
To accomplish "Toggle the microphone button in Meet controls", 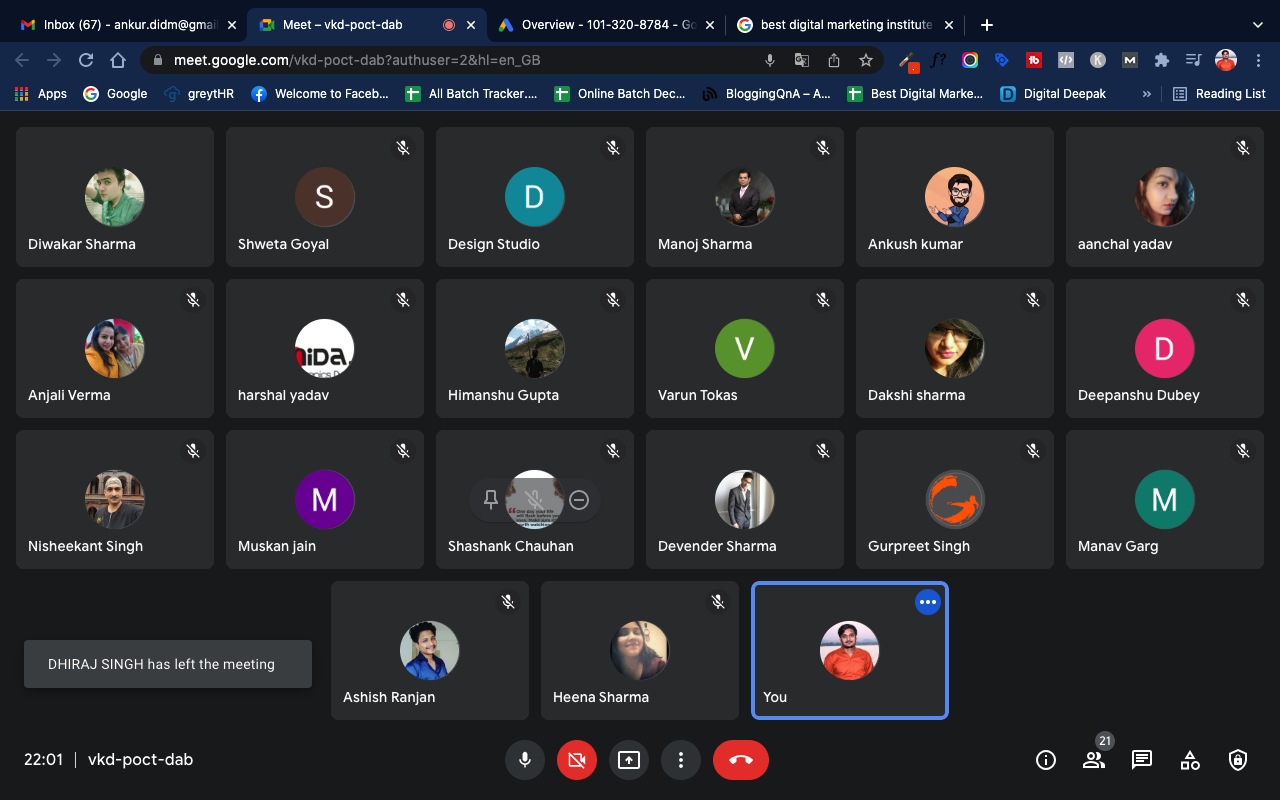I will tap(524, 760).
